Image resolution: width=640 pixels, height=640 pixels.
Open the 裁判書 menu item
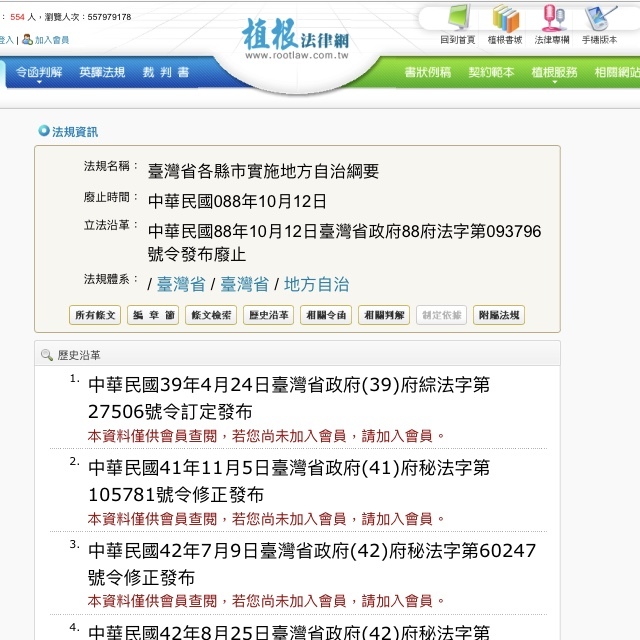(166, 73)
